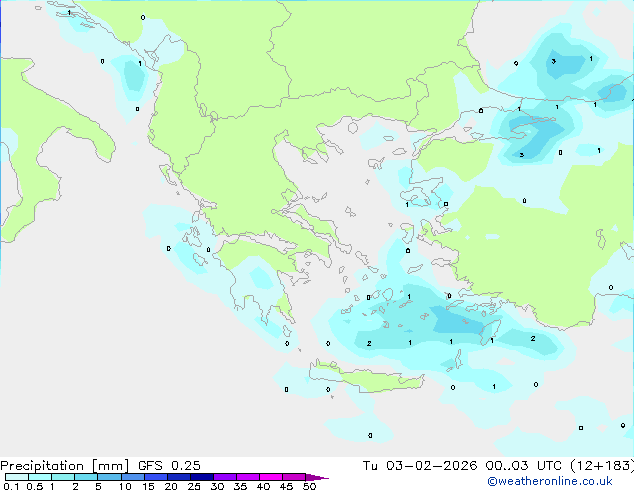
Task: Click the 25–30 mm legend color swatch
Action: (201, 477)
